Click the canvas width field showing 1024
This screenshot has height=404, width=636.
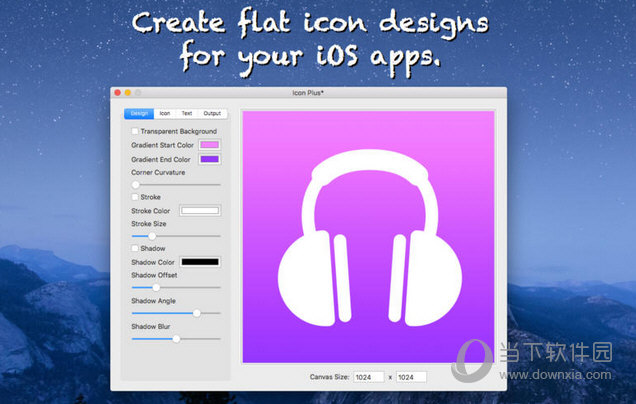coord(369,377)
